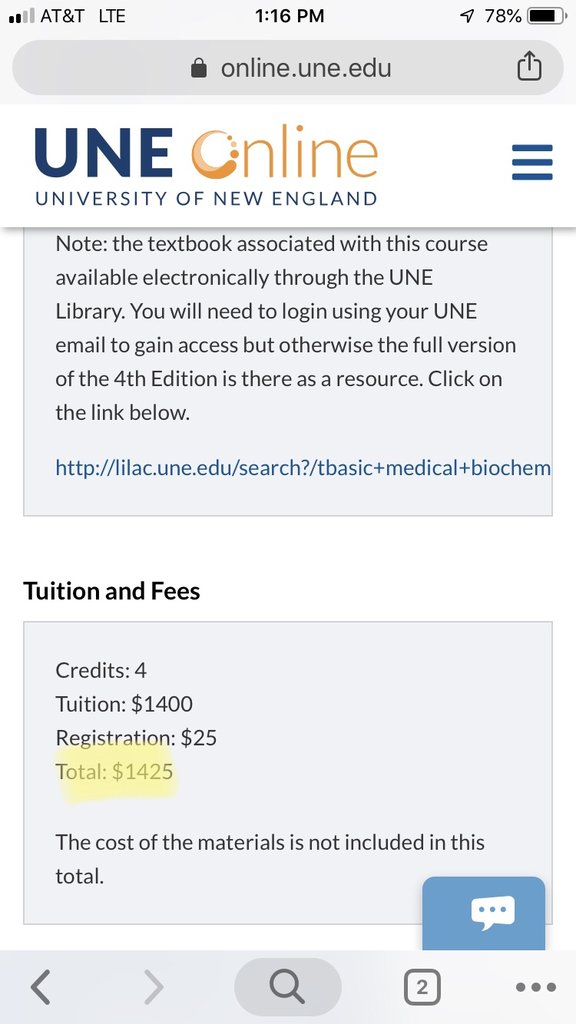Tap the Tuition: $1400 line

[124, 704]
